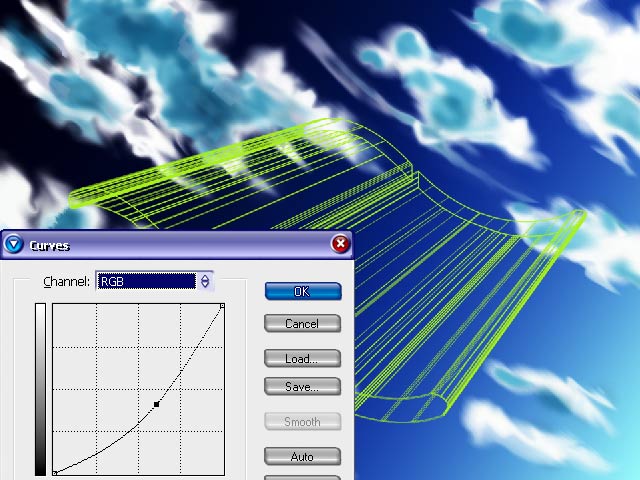Click the Curves title text

[x=49, y=246]
